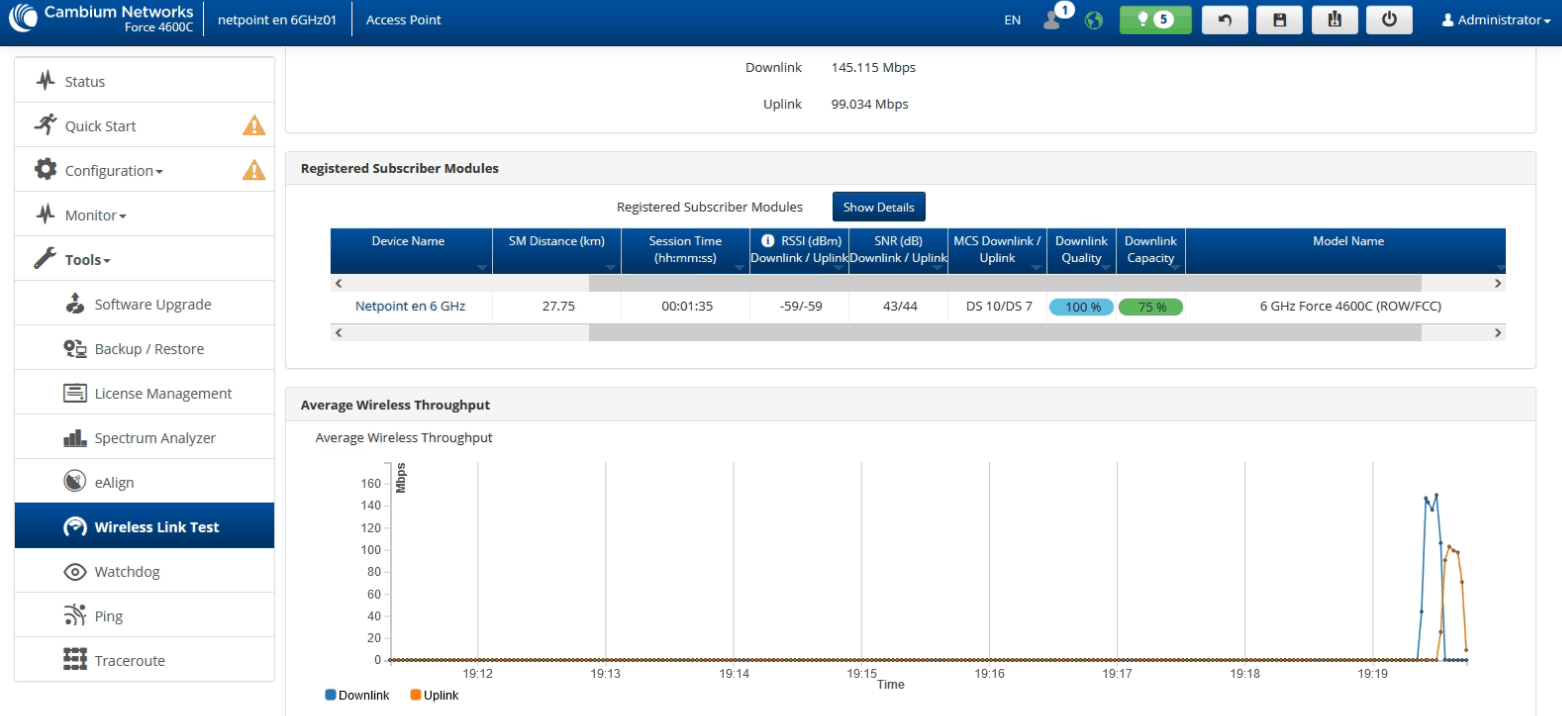This screenshot has width=1562, height=716.
Task: Open the Spectrum Analyzer tool
Action: (155, 438)
